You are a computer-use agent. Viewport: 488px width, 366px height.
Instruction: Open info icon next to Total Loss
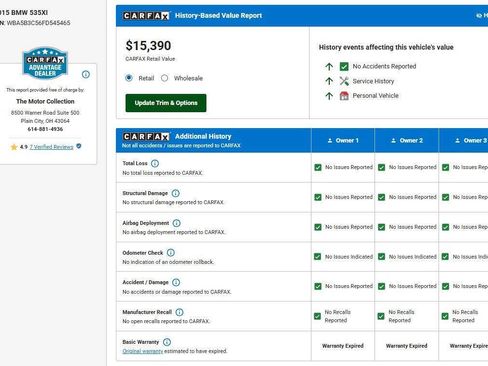[x=155, y=163]
